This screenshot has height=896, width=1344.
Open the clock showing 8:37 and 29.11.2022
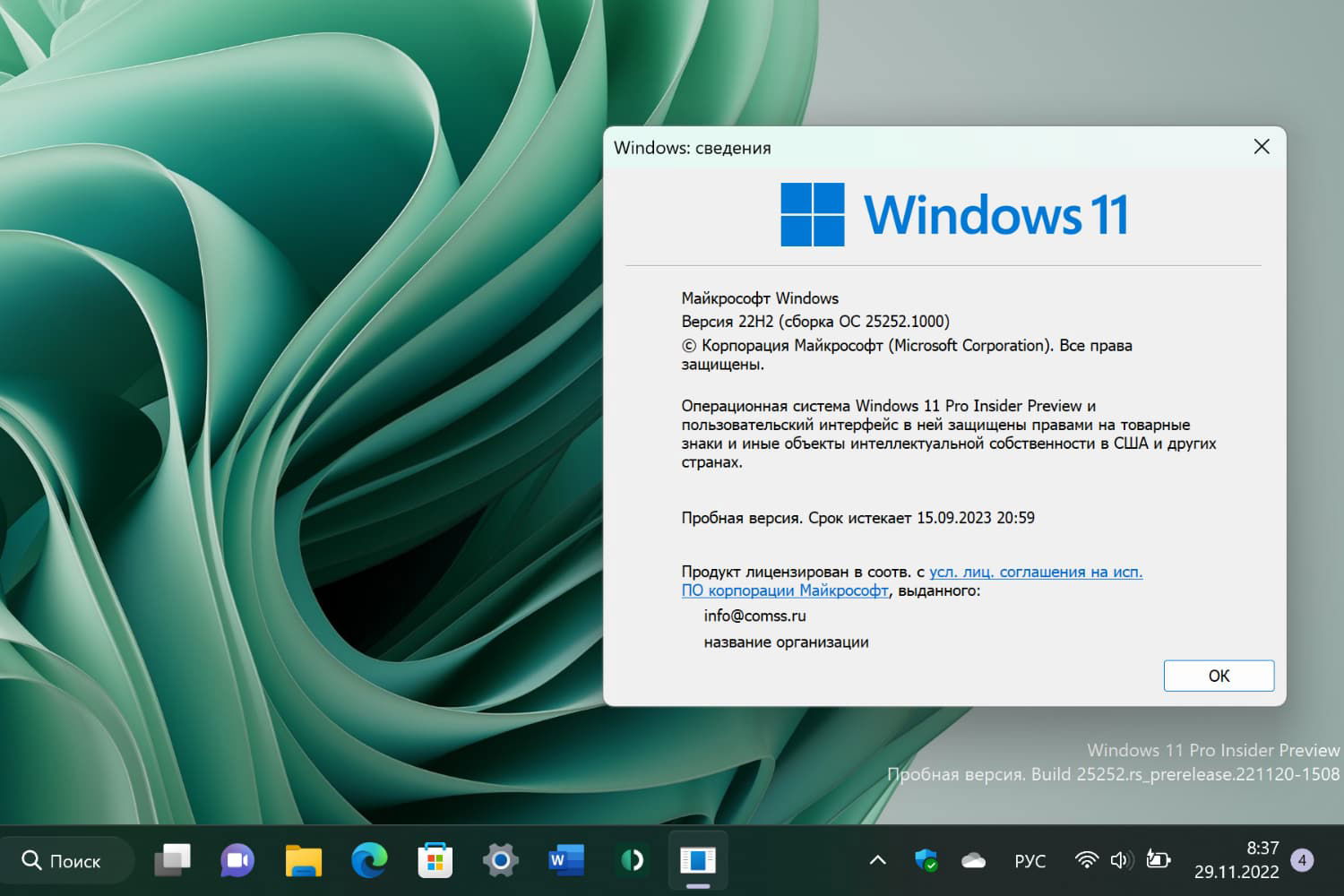tap(1236, 860)
